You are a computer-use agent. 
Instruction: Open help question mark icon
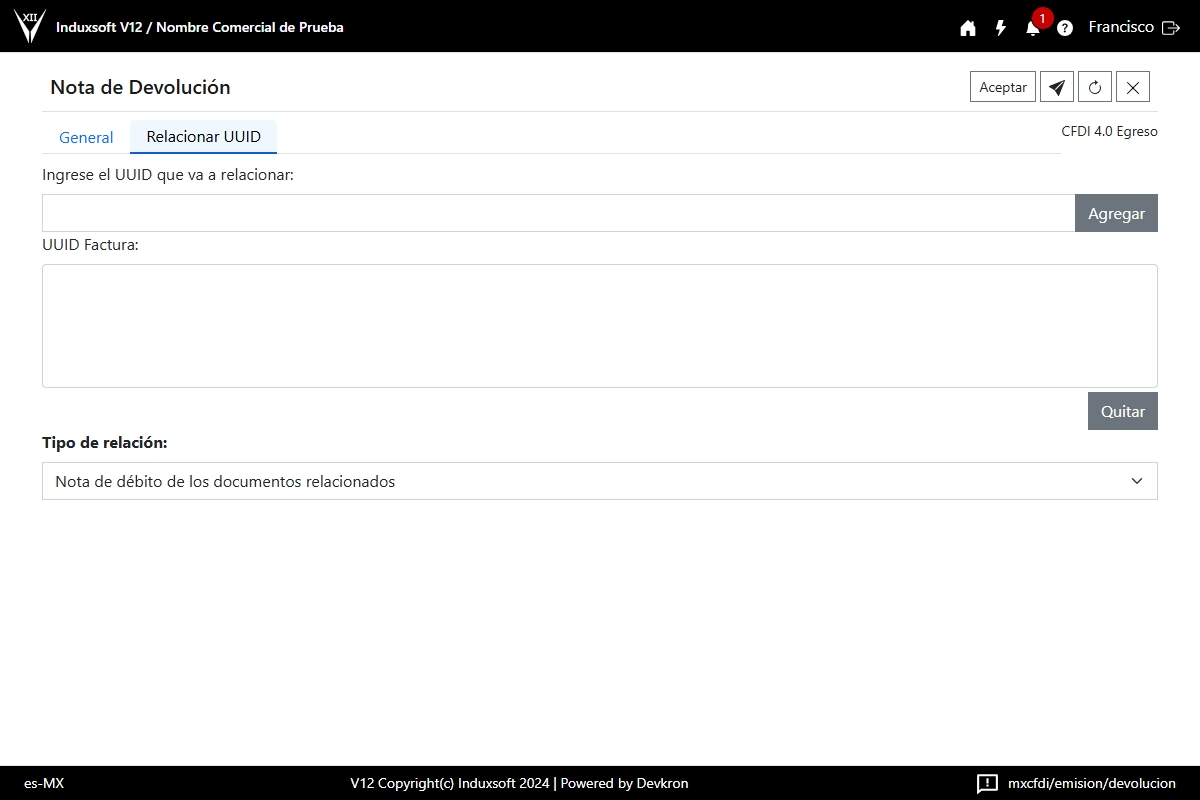[x=1065, y=28]
